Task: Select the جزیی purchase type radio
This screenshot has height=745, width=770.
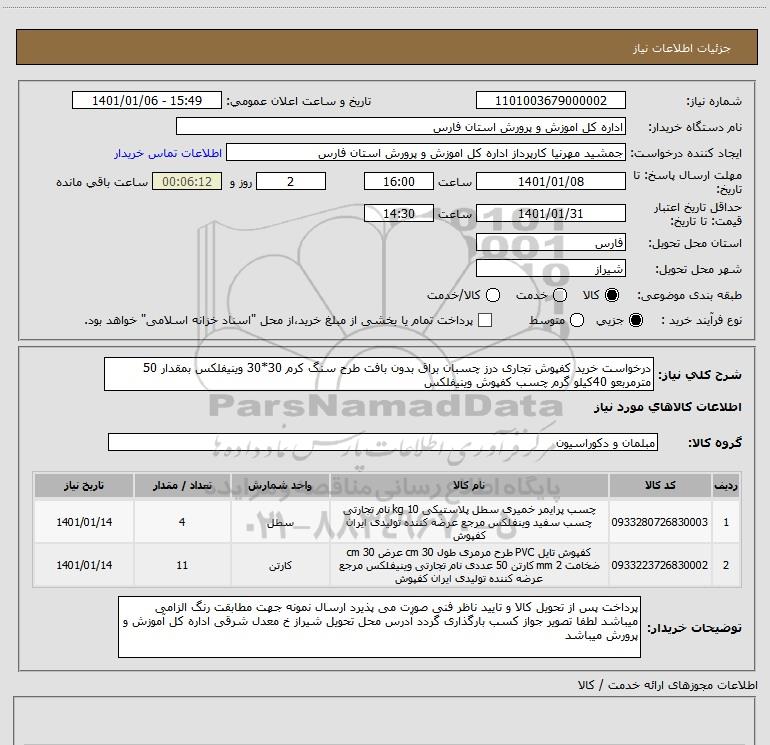Action: point(635,321)
